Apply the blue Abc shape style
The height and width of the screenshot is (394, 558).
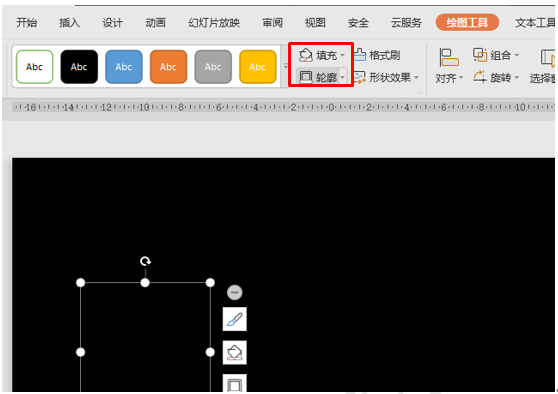[x=124, y=67]
